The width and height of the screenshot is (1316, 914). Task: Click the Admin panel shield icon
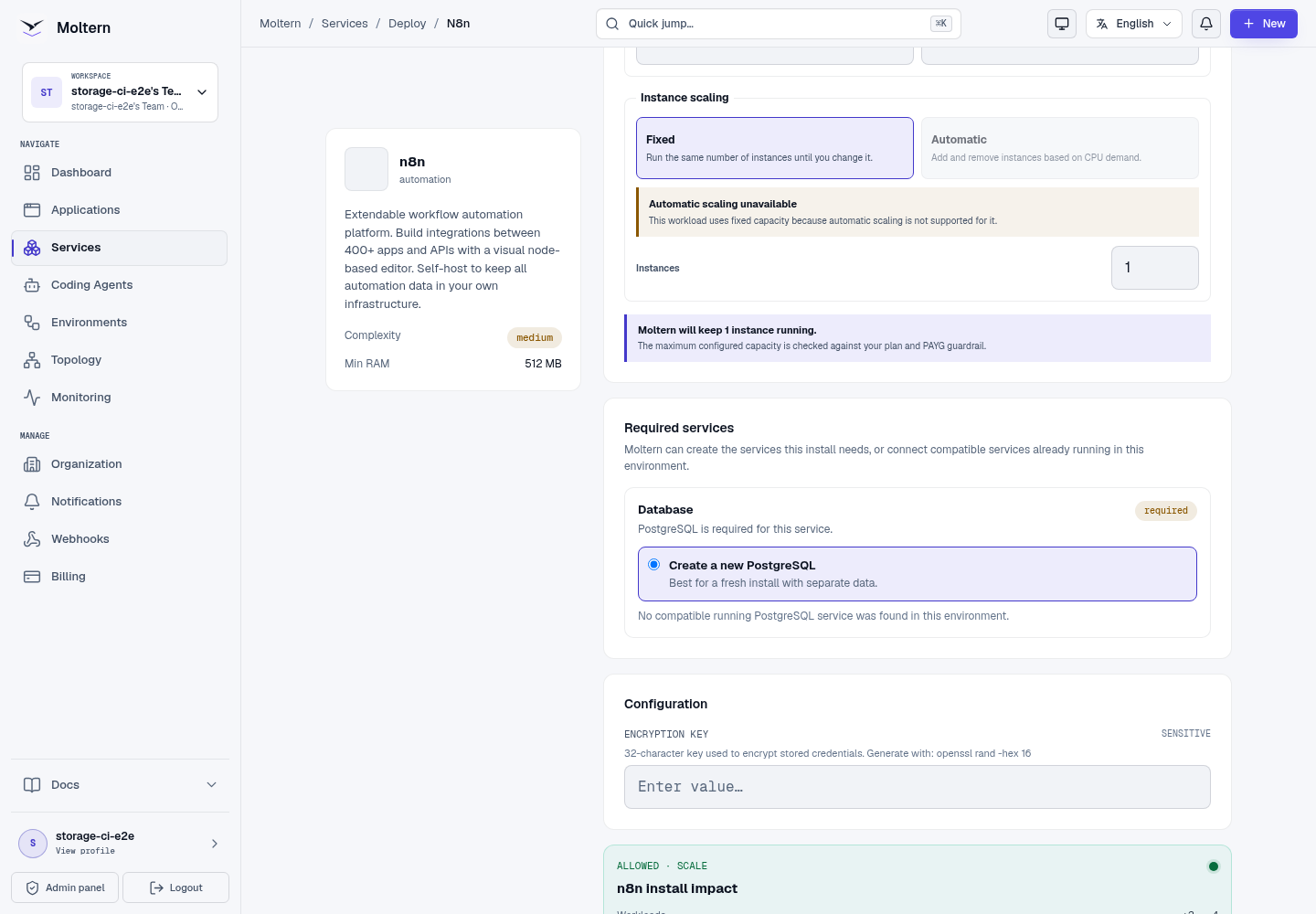[x=32, y=887]
